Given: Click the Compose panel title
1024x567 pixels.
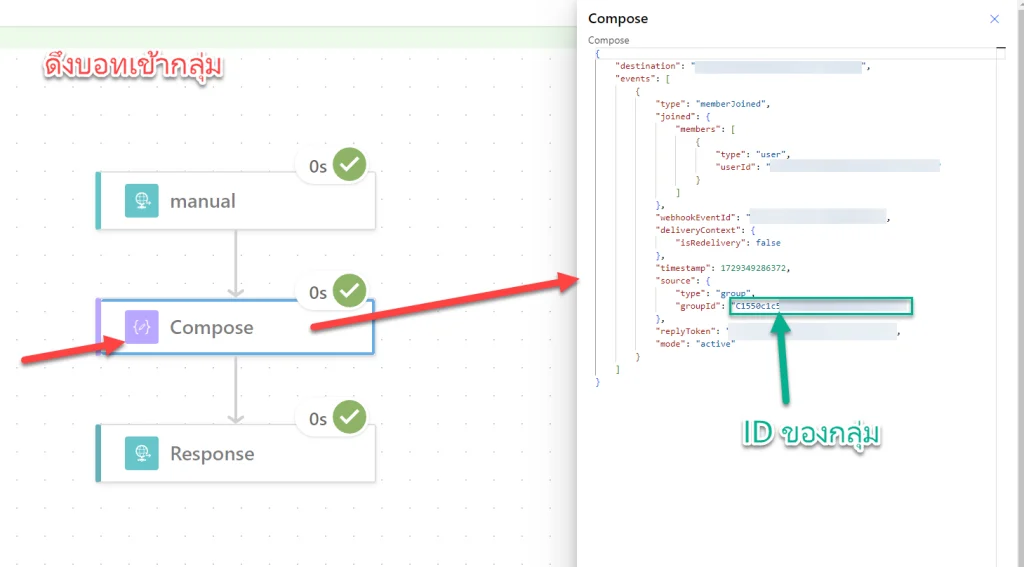Looking at the screenshot, I should 618,19.
